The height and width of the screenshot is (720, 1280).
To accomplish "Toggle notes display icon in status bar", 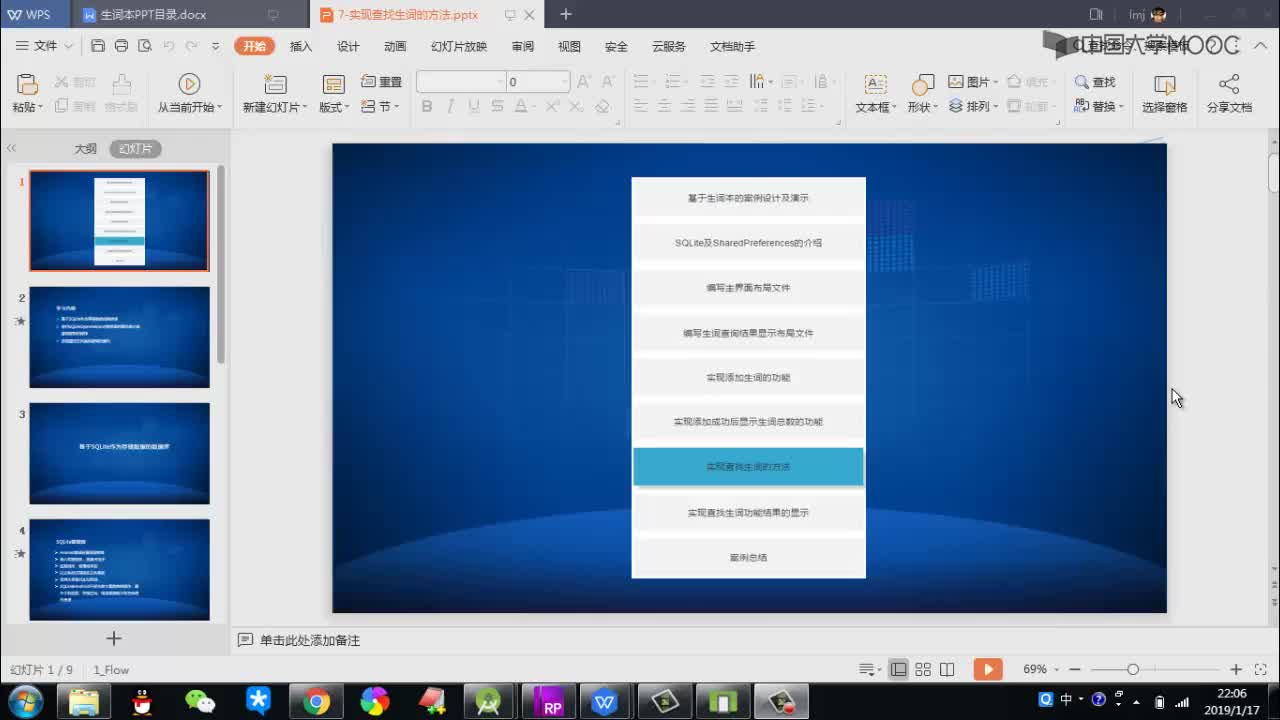I will coord(869,669).
